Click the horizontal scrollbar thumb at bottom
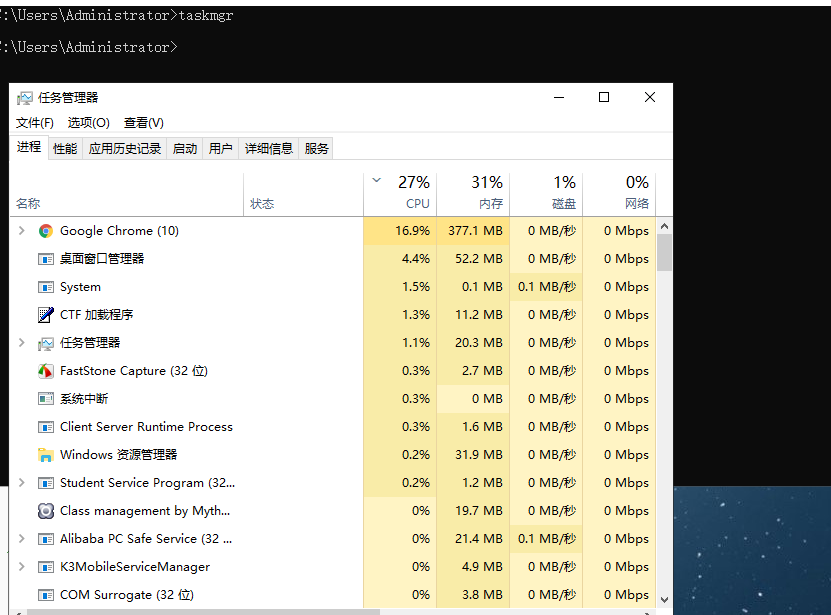The width and height of the screenshot is (831, 615). coord(204,612)
